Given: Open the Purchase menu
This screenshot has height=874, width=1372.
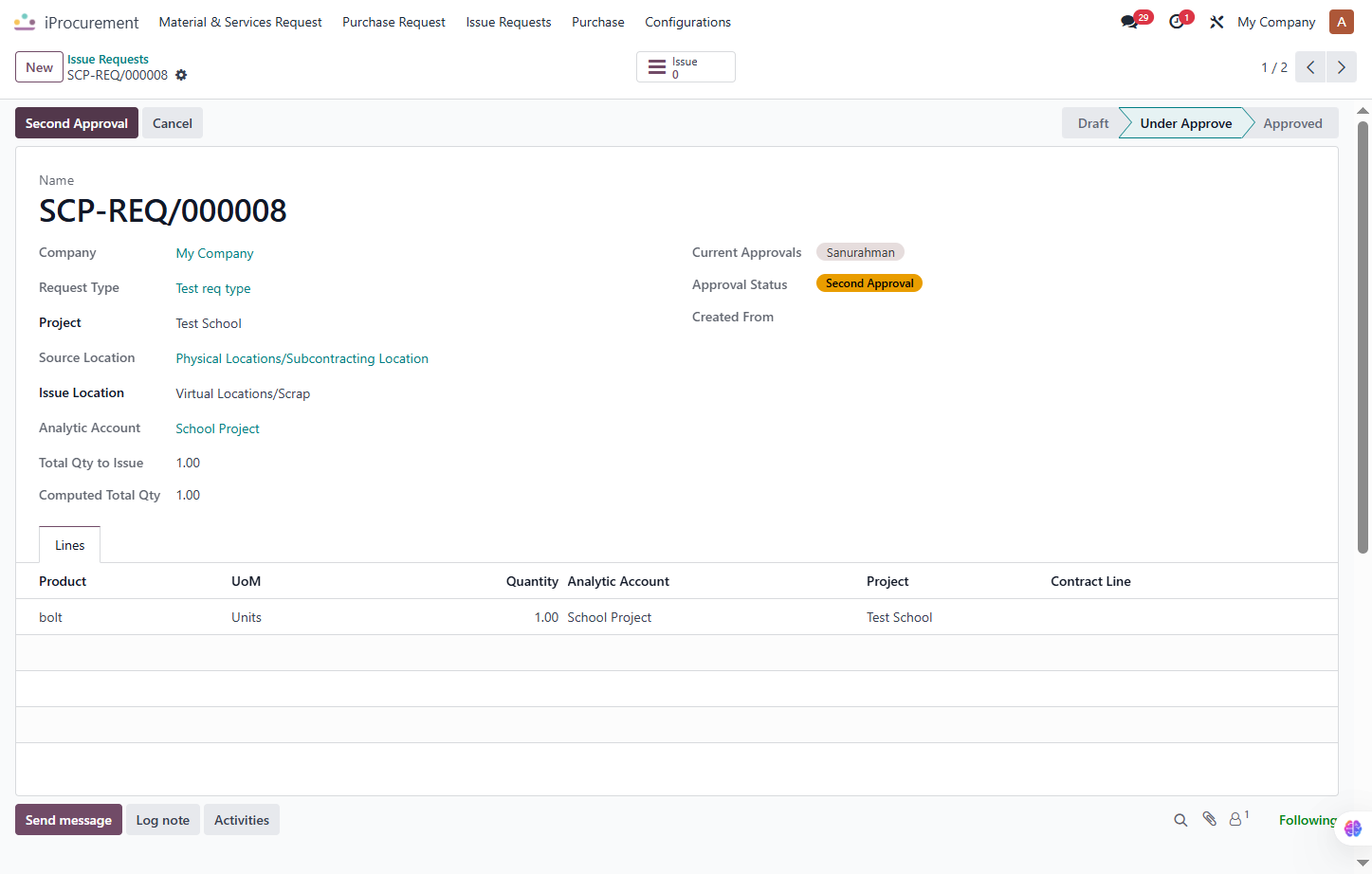Looking at the screenshot, I should [598, 22].
